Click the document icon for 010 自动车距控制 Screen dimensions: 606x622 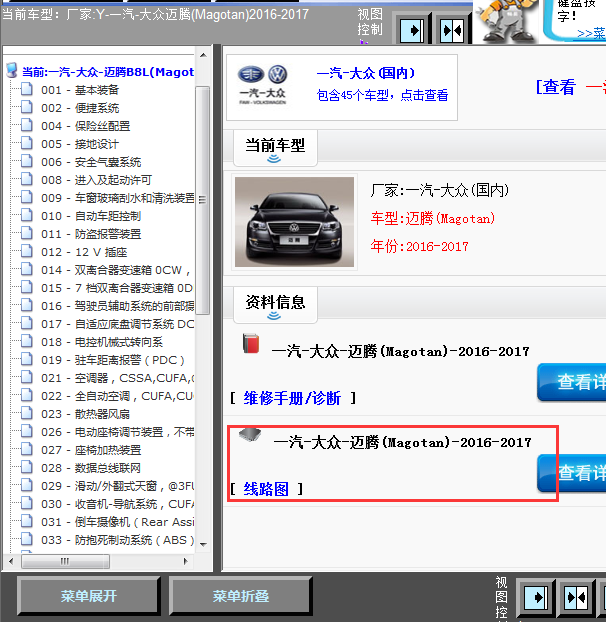click(x=27, y=215)
